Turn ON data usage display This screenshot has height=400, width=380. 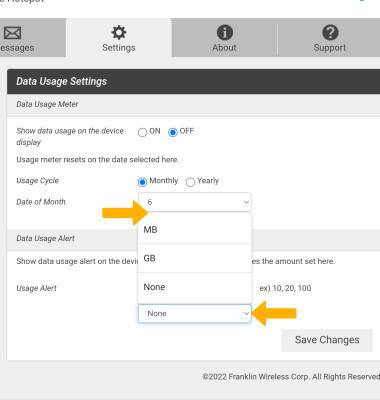(142, 132)
